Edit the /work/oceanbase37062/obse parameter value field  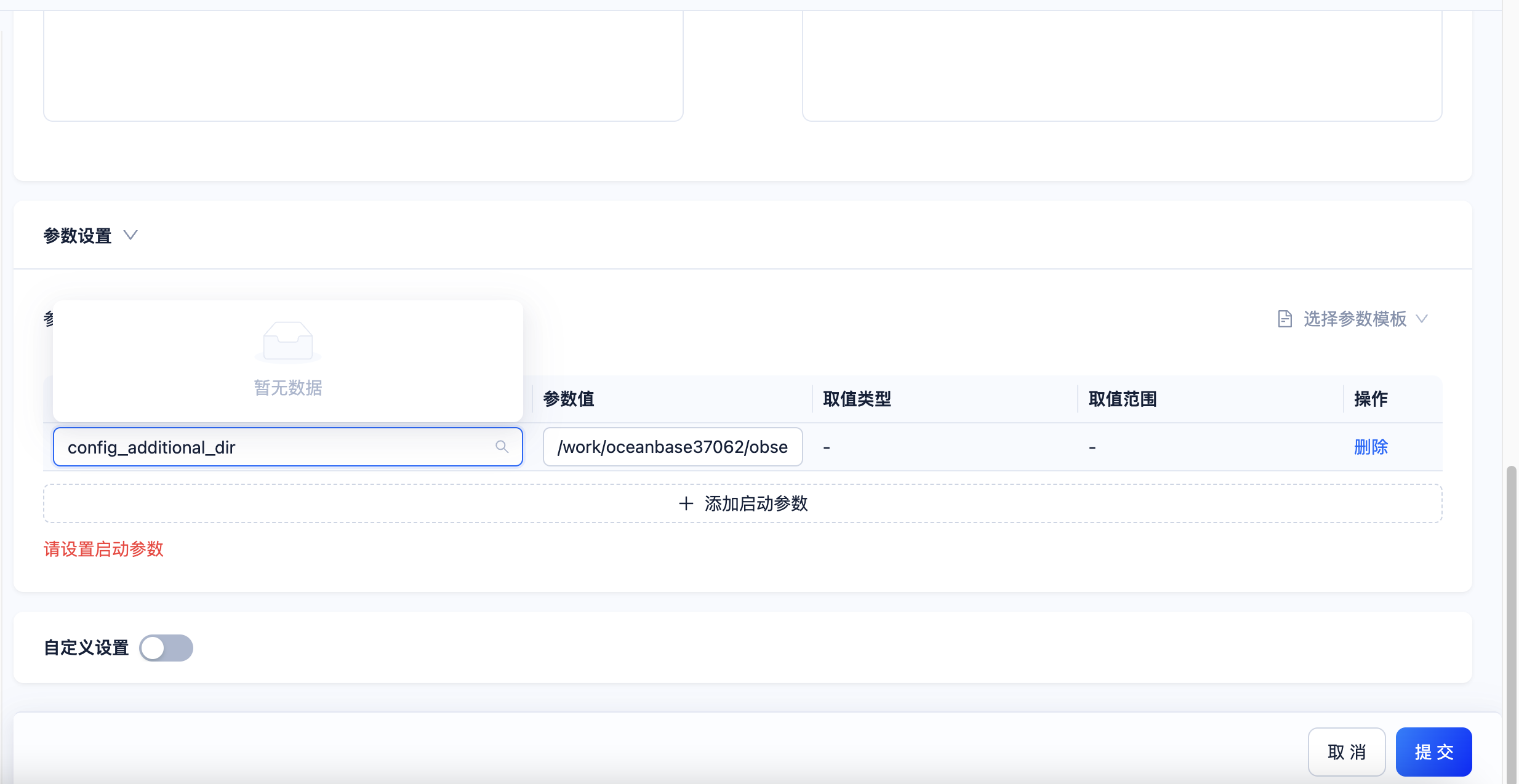[x=673, y=447]
